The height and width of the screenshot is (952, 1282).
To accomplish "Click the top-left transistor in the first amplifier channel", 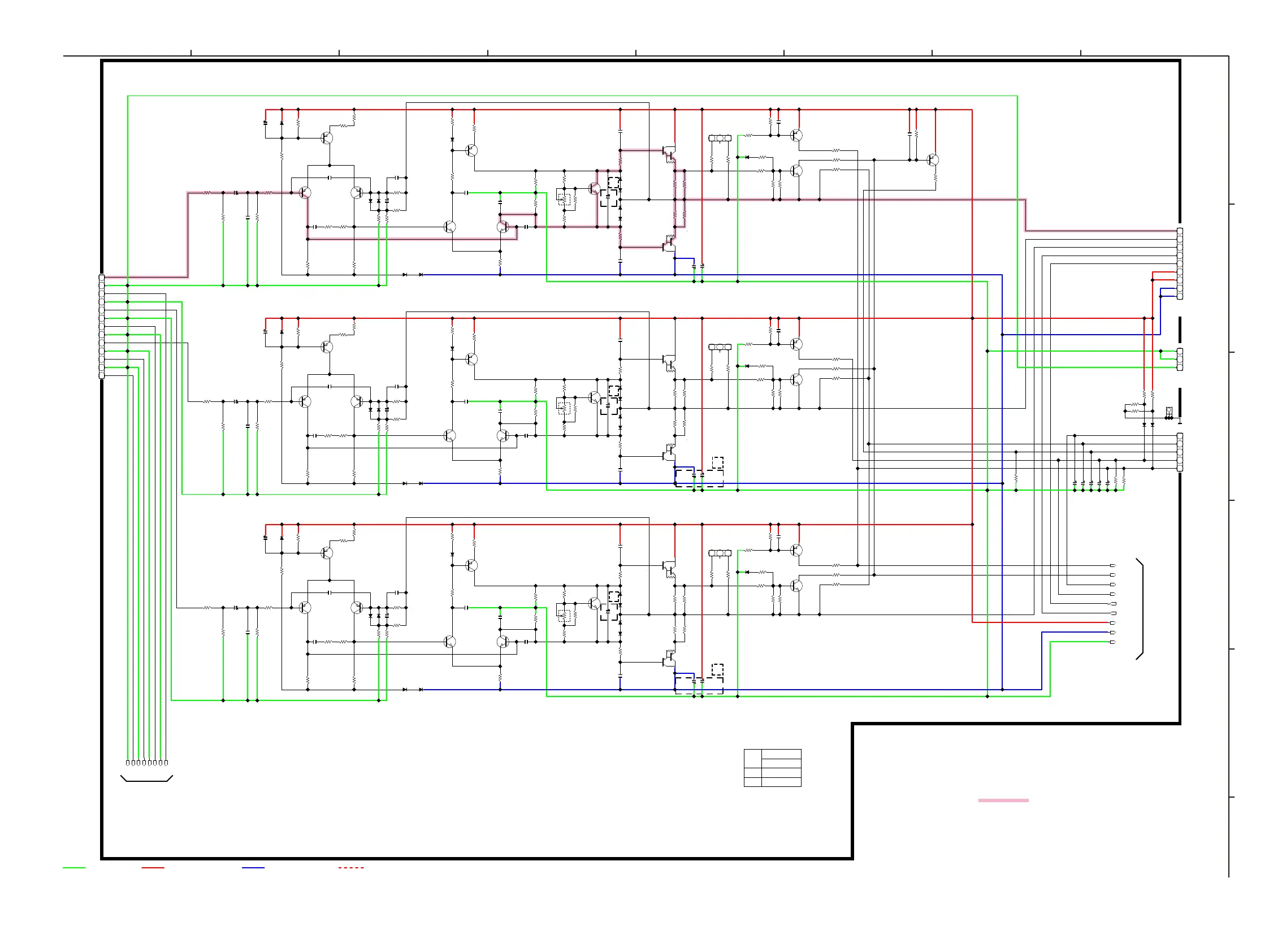I will tap(327, 139).
